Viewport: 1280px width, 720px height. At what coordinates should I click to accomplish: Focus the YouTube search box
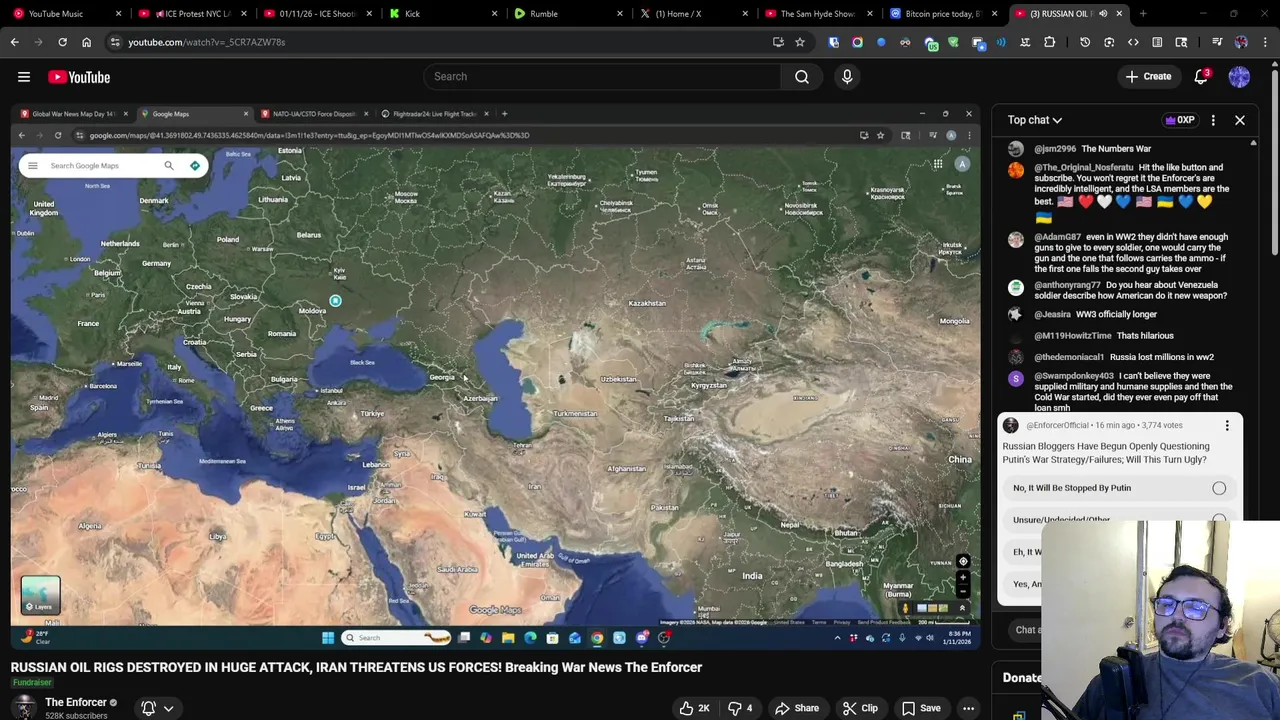point(602,77)
